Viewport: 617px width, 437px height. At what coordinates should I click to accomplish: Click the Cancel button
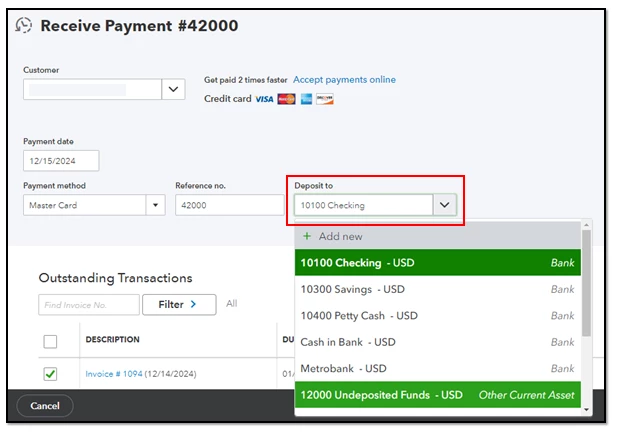[x=45, y=406]
